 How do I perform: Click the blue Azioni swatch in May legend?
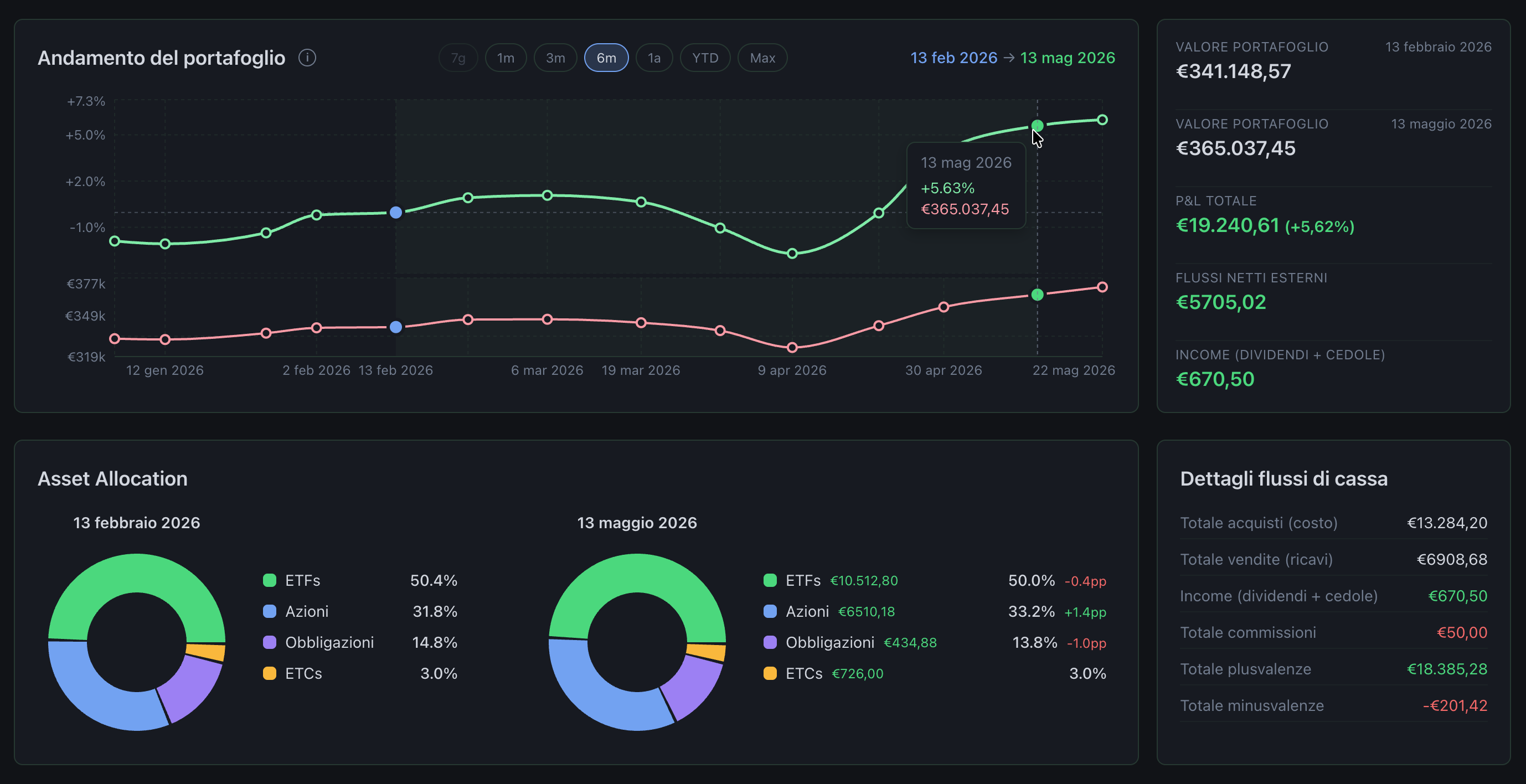770,611
